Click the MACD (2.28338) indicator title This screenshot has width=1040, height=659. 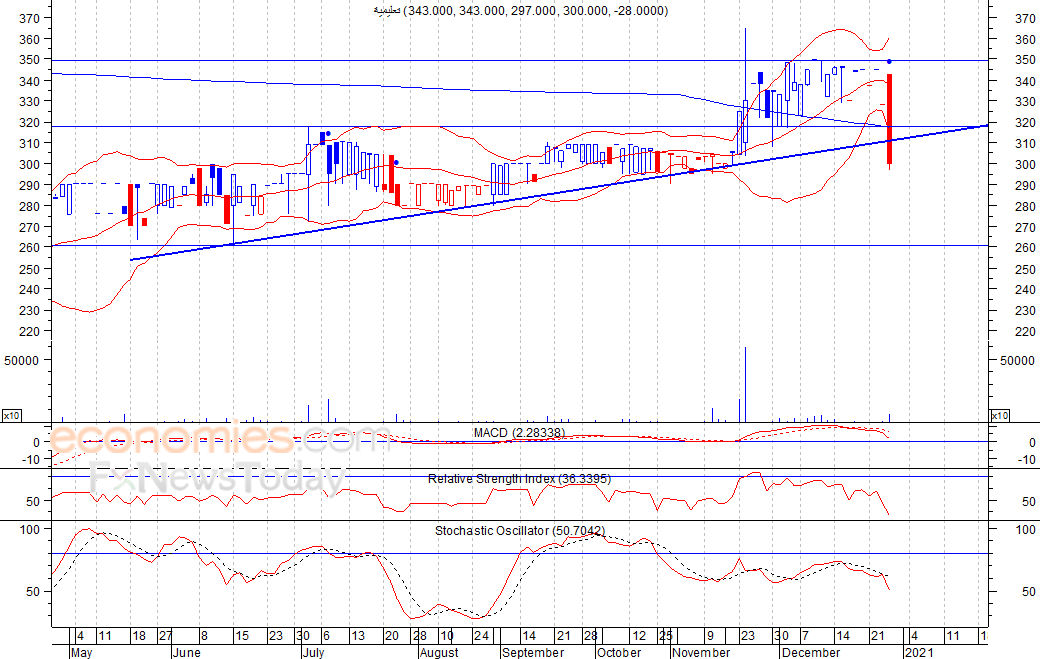pos(519,433)
